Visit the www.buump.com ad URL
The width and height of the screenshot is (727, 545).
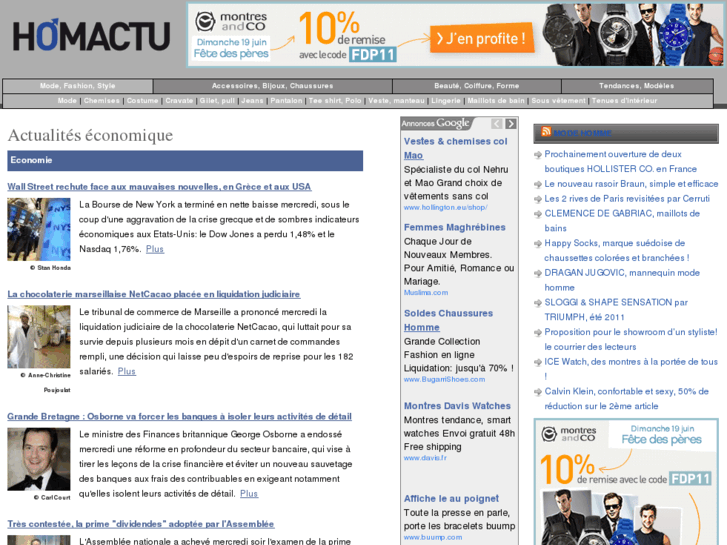pos(433,537)
